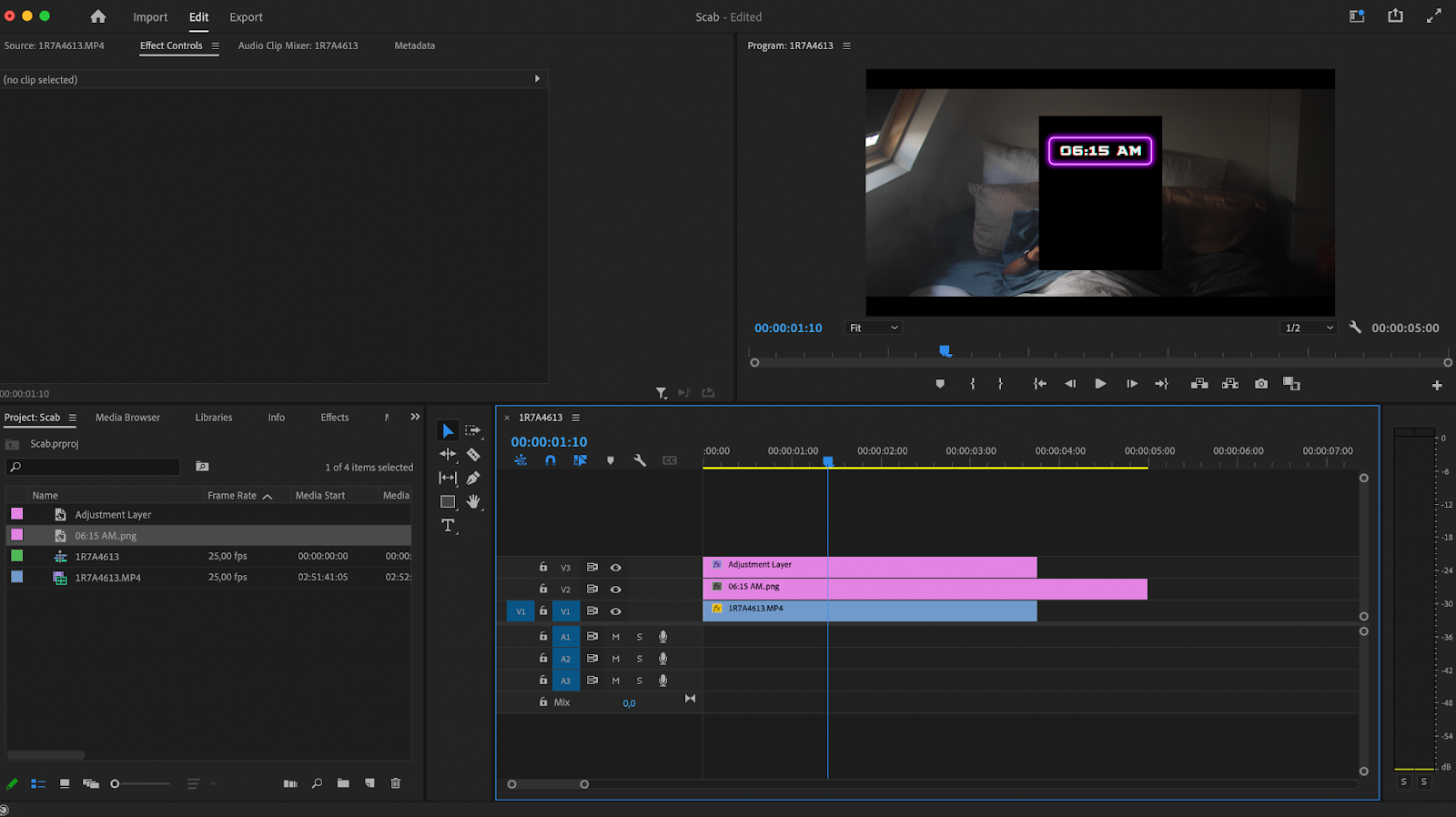Click the Home icon
The height and width of the screenshot is (817, 1456).
98,16
